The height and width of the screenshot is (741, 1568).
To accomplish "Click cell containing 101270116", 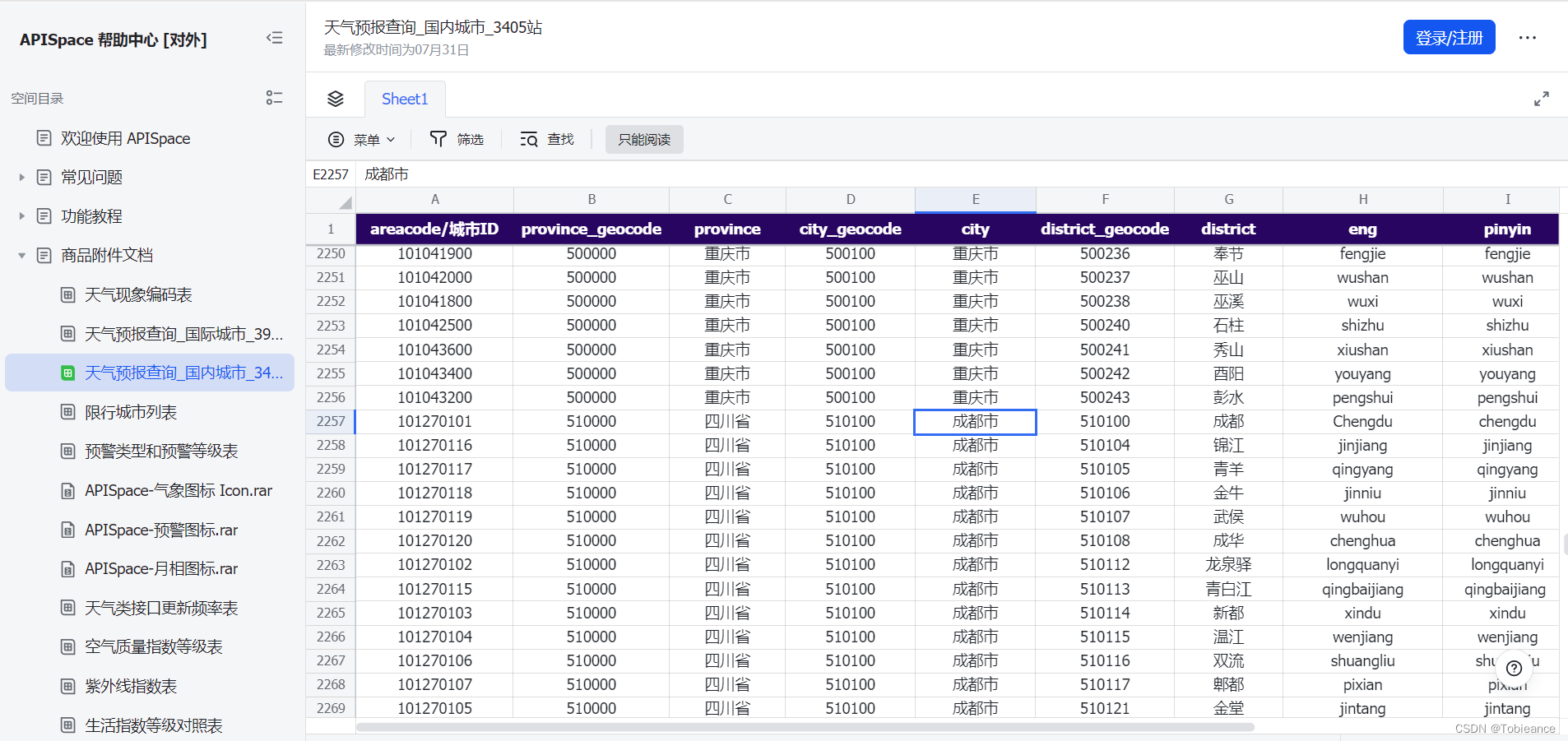I will (x=434, y=446).
